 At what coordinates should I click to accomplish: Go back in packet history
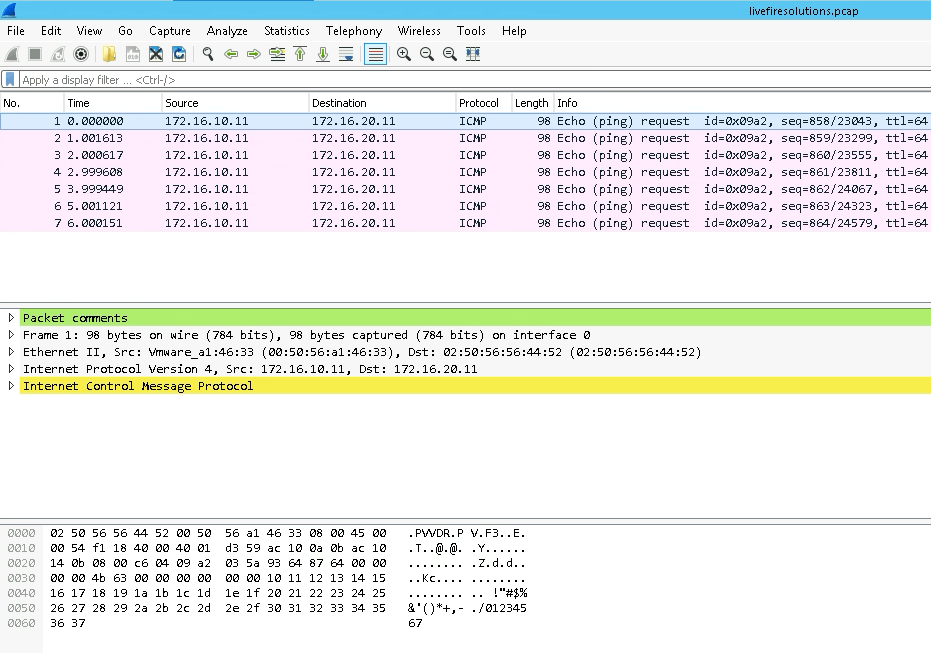pyautogui.click(x=231, y=55)
